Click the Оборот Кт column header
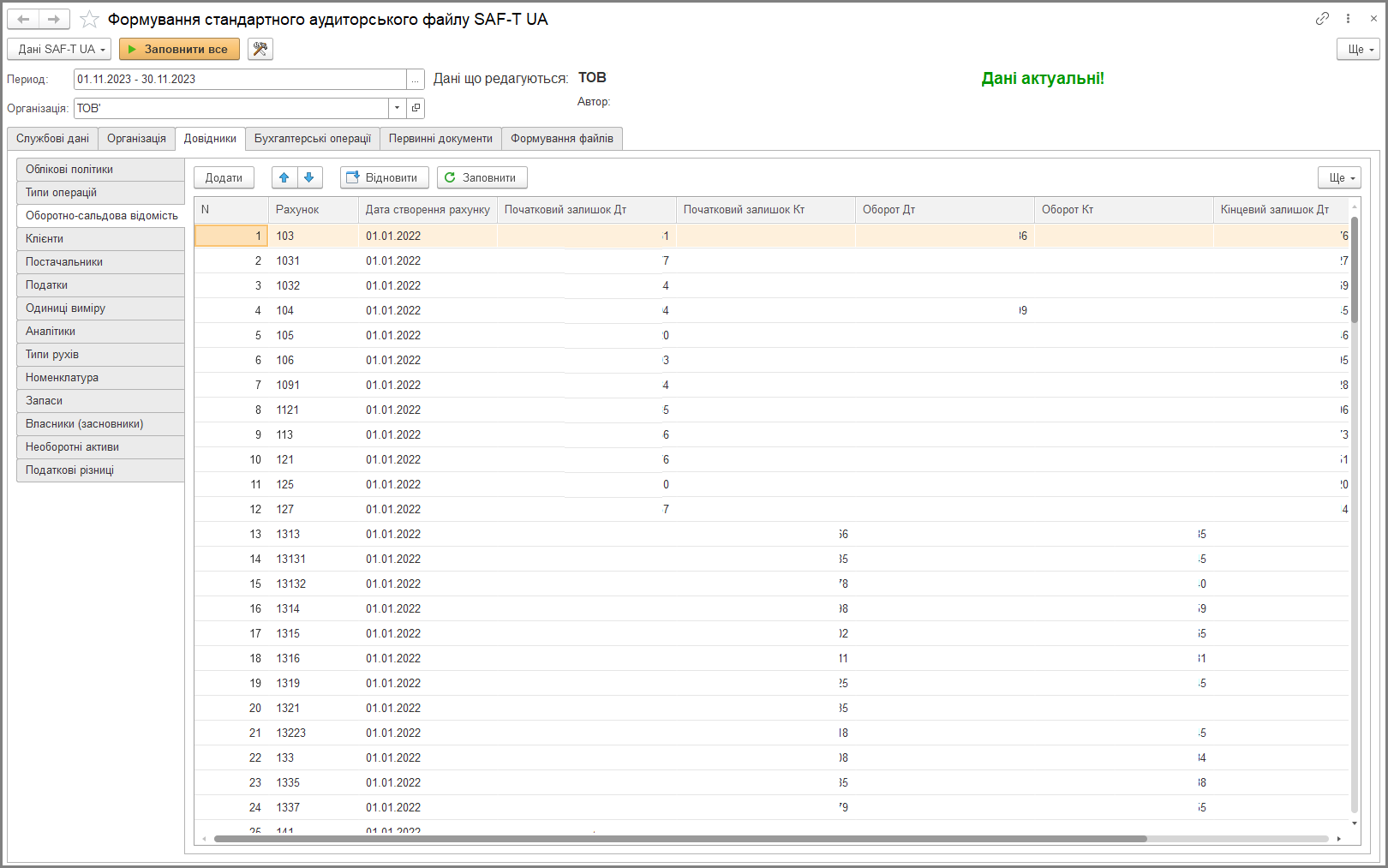This screenshot has height=868, width=1388. (x=1124, y=210)
